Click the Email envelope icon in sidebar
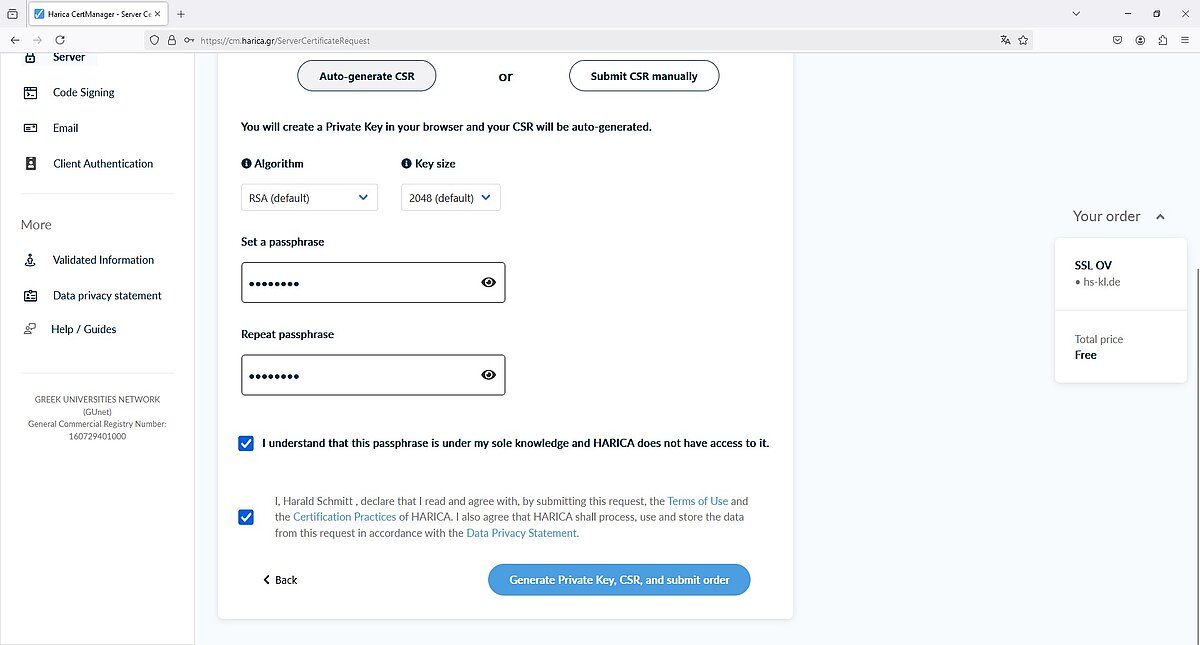Screen dimensions: 1200x645 coord(30,128)
